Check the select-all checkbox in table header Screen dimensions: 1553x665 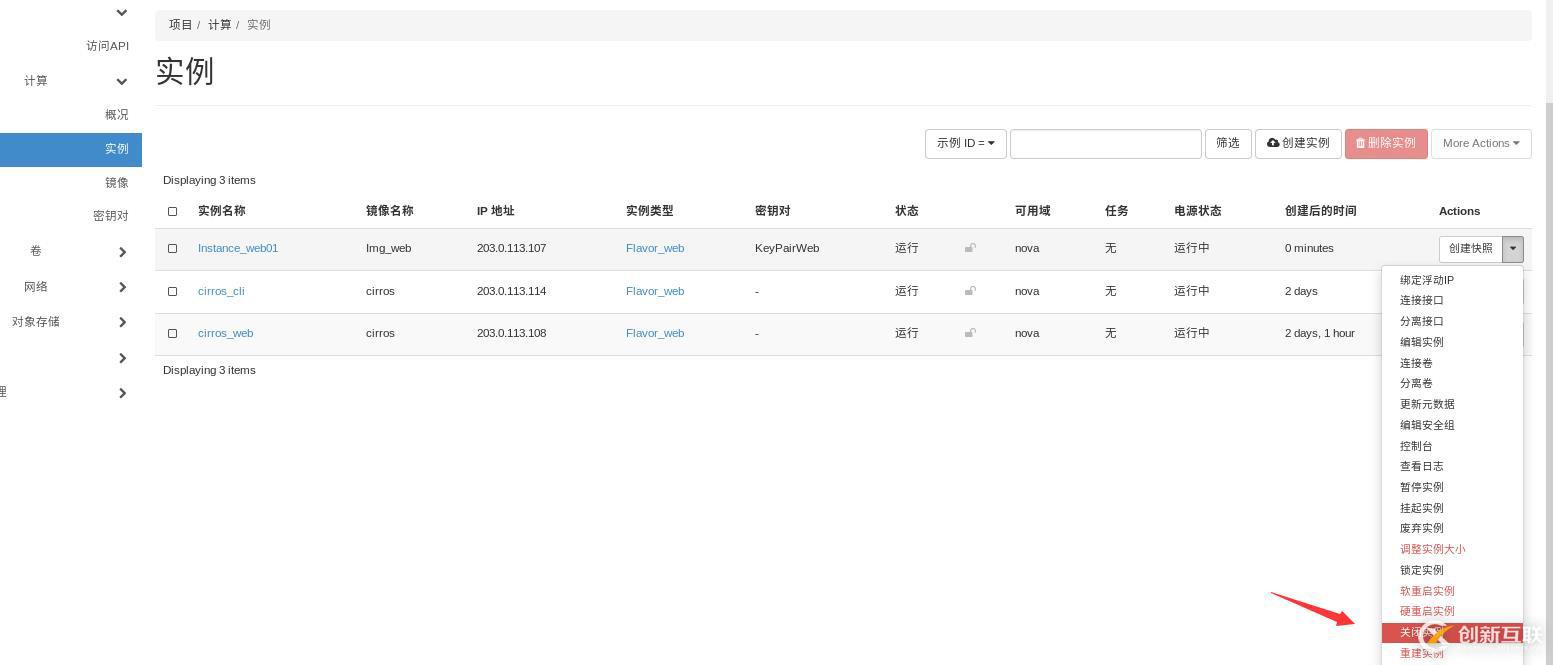point(172,211)
